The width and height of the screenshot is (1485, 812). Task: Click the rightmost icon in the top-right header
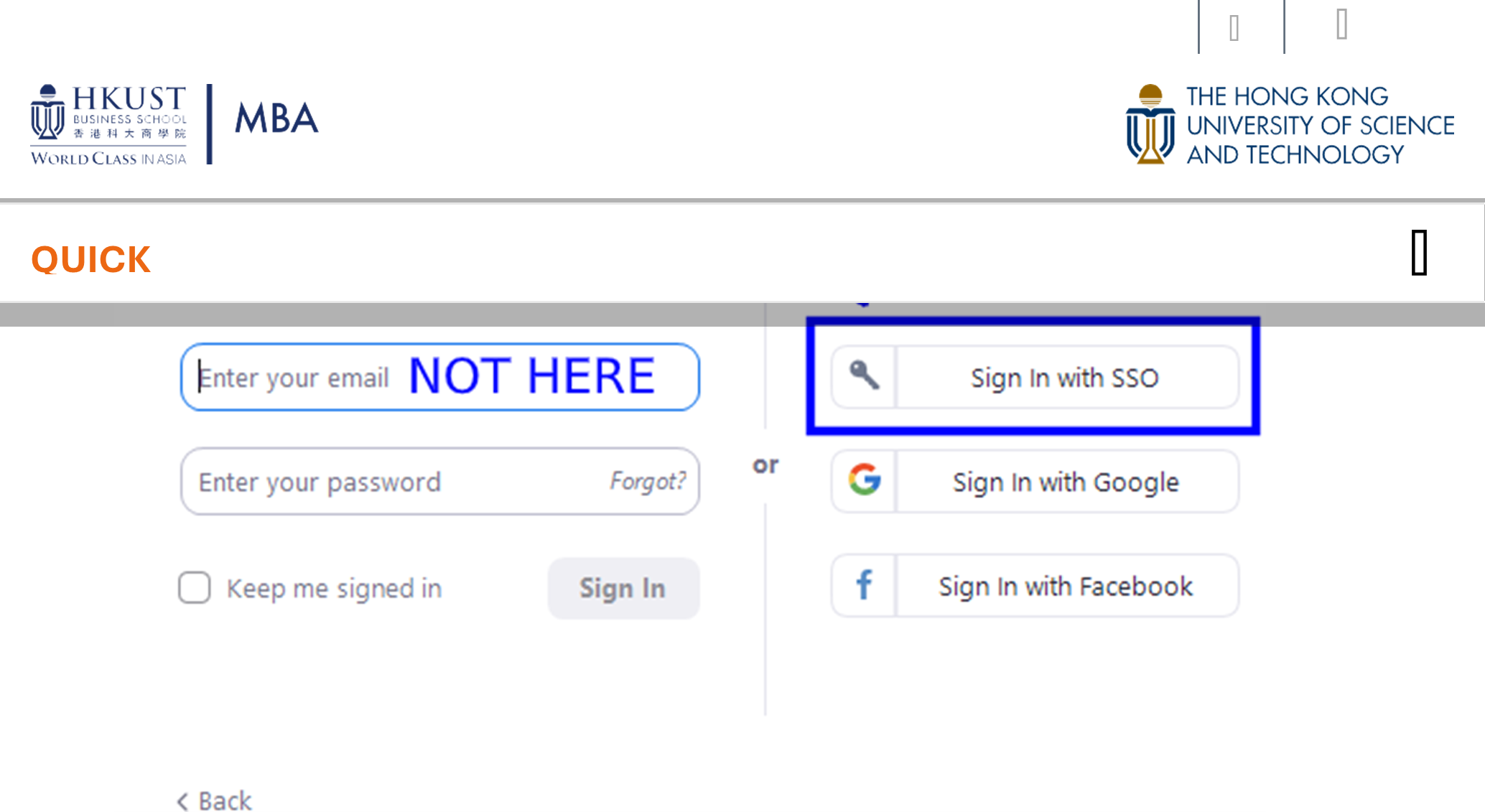click(1341, 25)
